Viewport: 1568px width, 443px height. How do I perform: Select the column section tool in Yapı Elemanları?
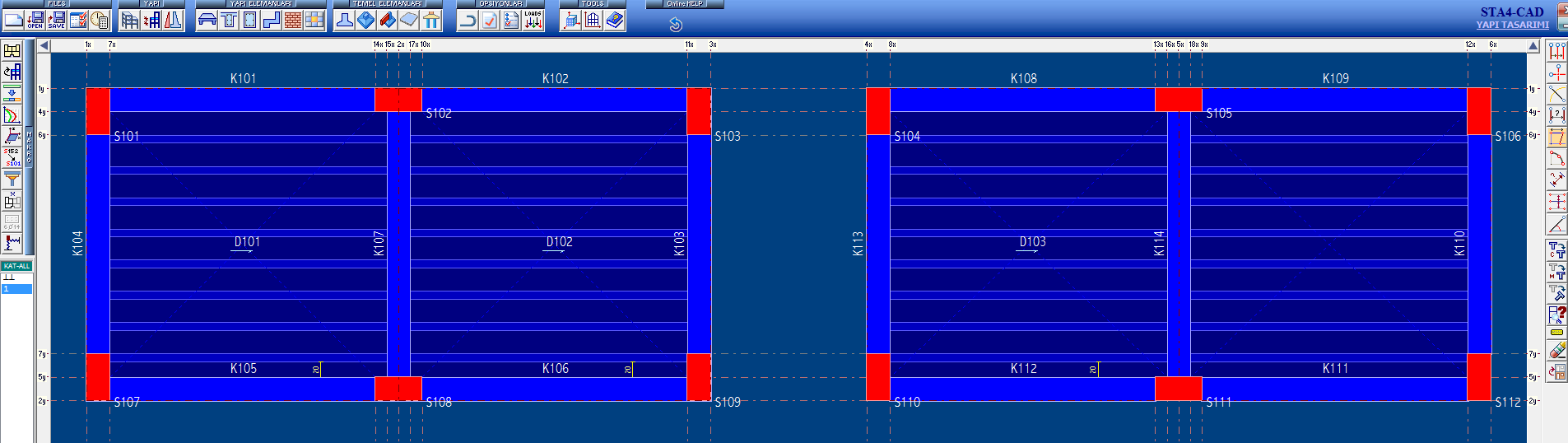(x=250, y=20)
